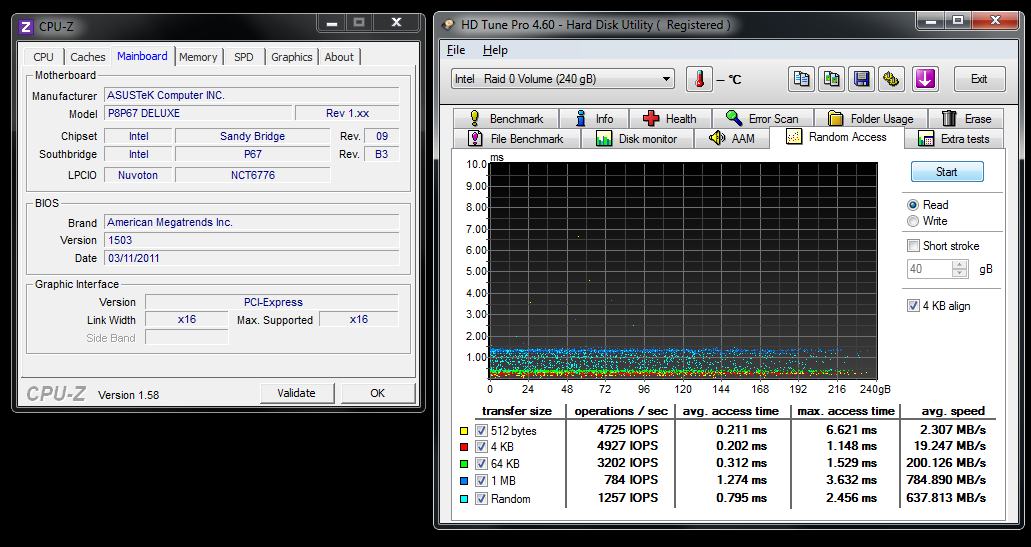This screenshot has width=1031, height=547.
Task: Enable the Short stroke checkbox
Action: (x=913, y=246)
